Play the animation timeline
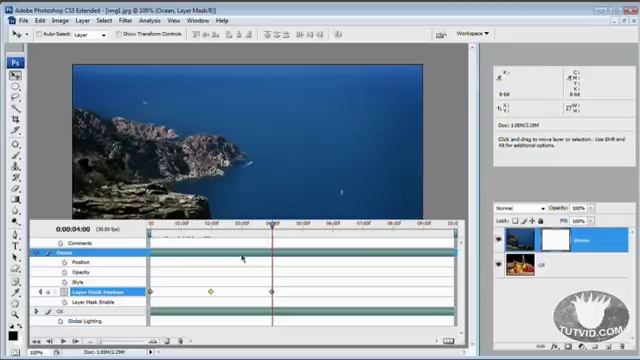 (63, 341)
